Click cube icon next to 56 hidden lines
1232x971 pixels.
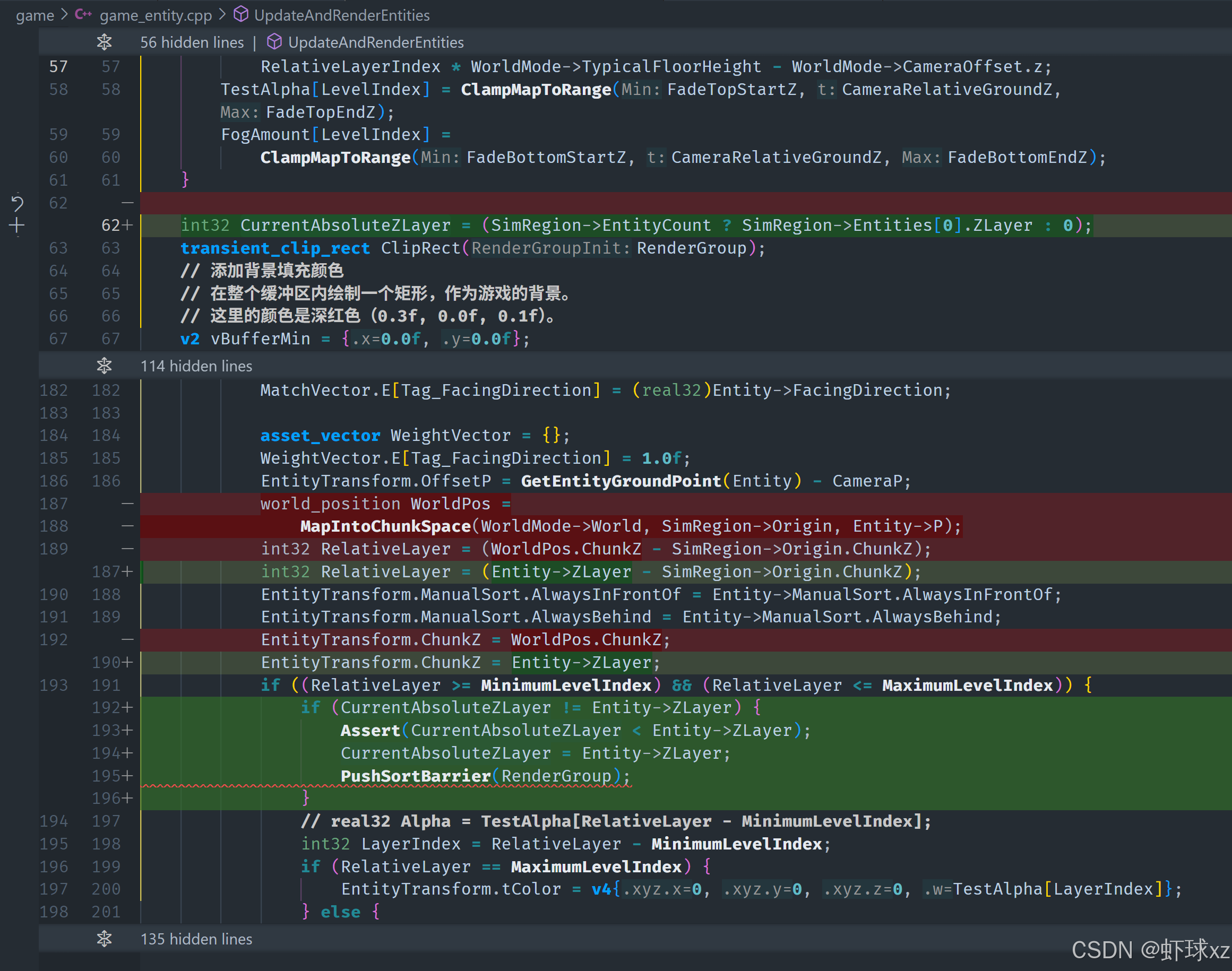[275, 42]
